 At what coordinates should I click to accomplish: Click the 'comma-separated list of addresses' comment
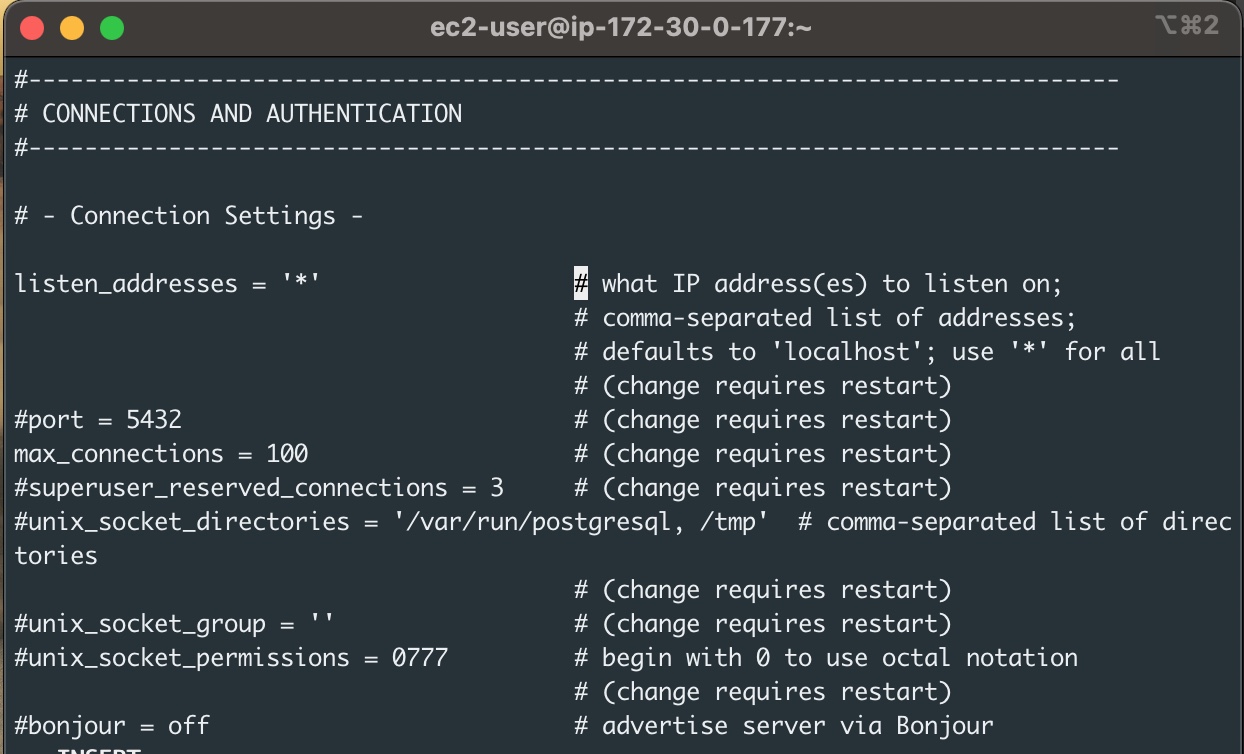point(838,318)
